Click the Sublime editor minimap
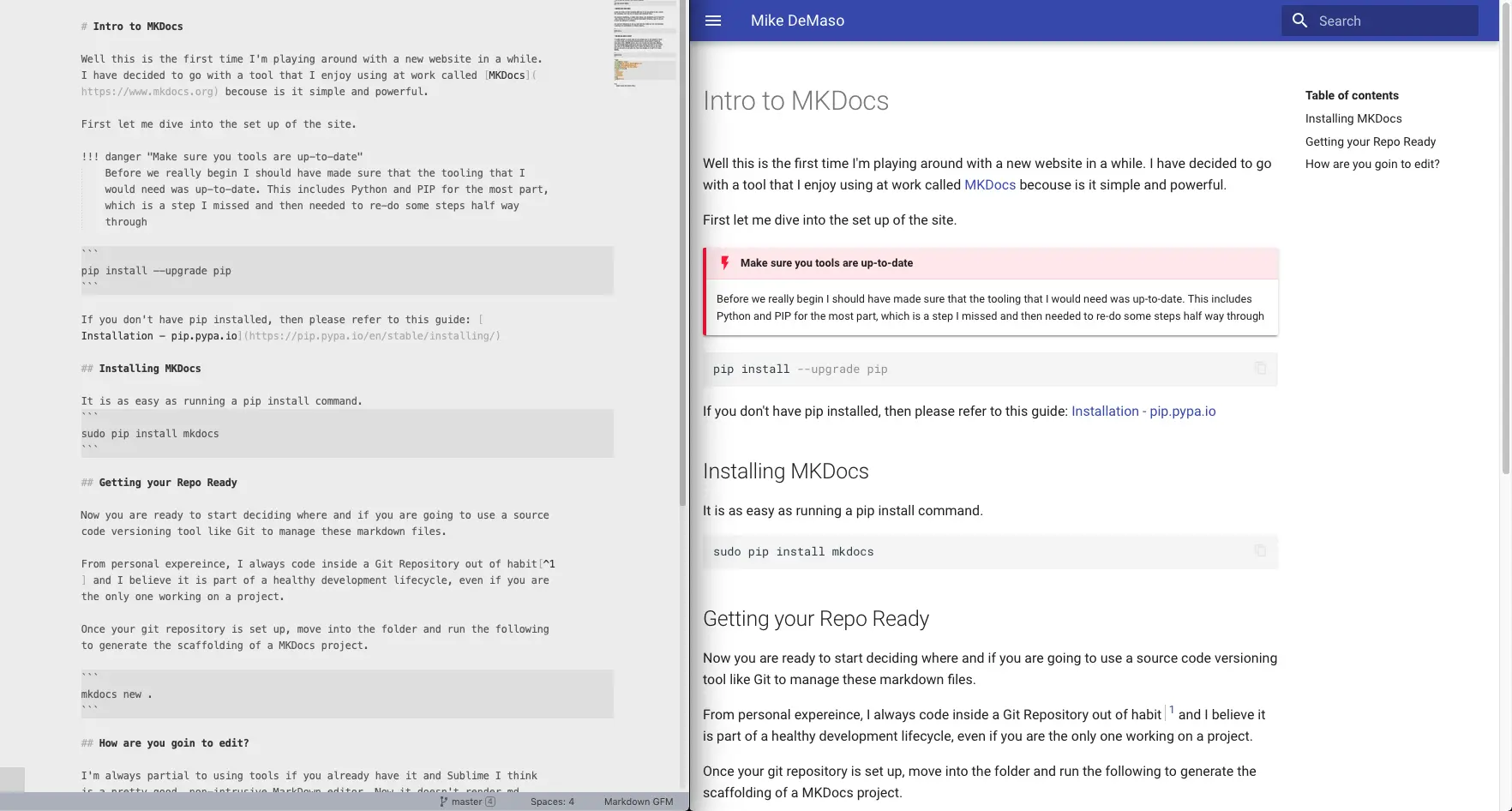The image size is (1512, 811). [x=645, y=43]
